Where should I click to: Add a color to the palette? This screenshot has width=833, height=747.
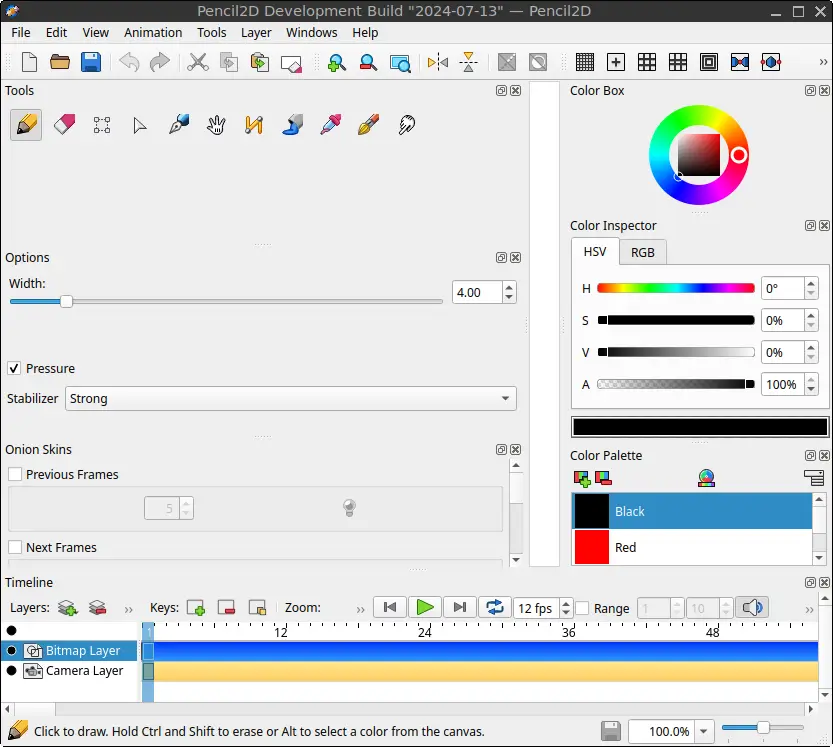(x=582, y=478)
